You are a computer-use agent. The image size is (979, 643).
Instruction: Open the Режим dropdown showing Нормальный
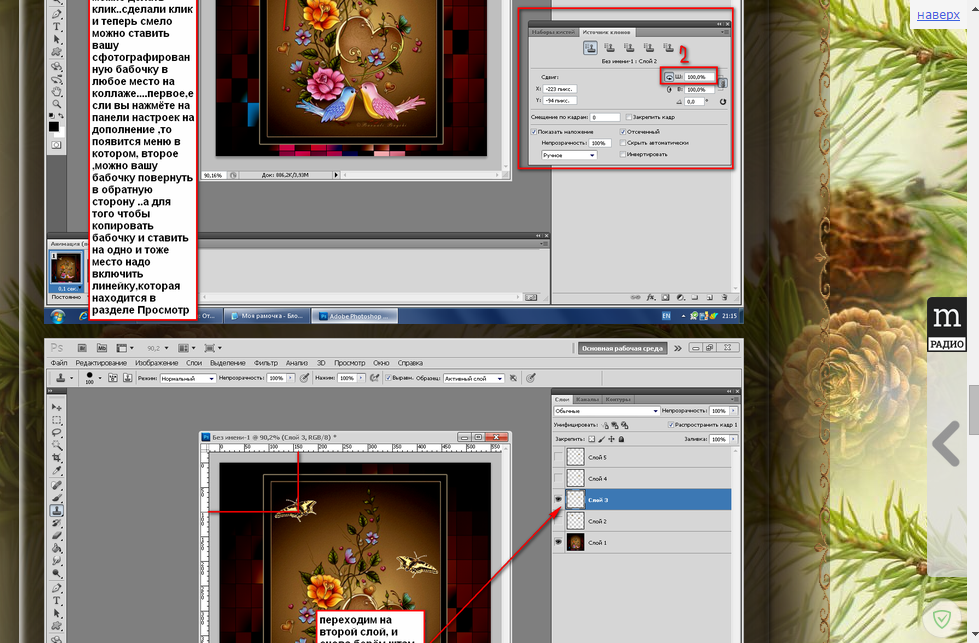tap(188, 378)
